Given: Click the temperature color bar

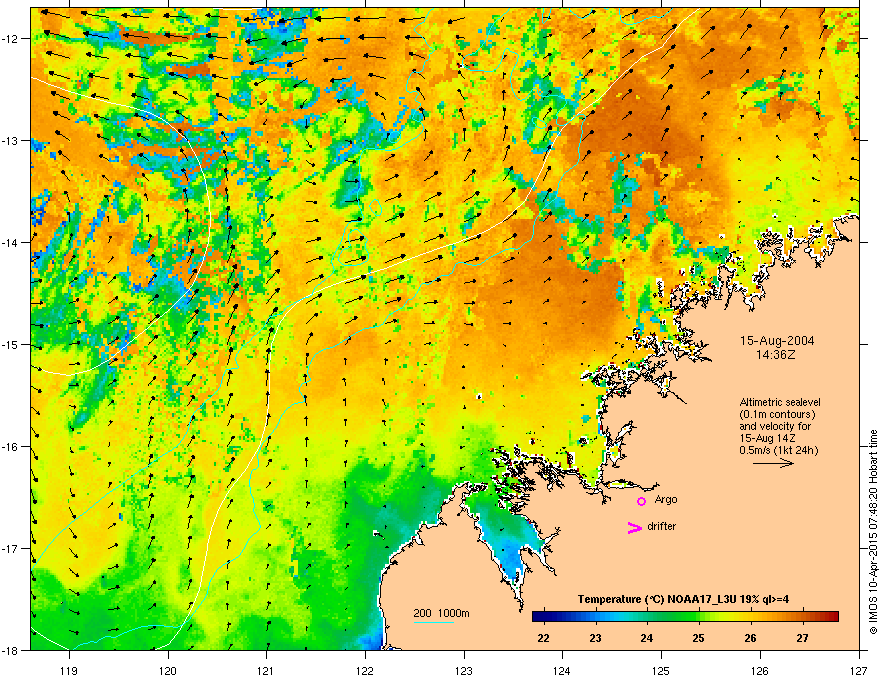Looking at the screenshot, I should point(685,616).
